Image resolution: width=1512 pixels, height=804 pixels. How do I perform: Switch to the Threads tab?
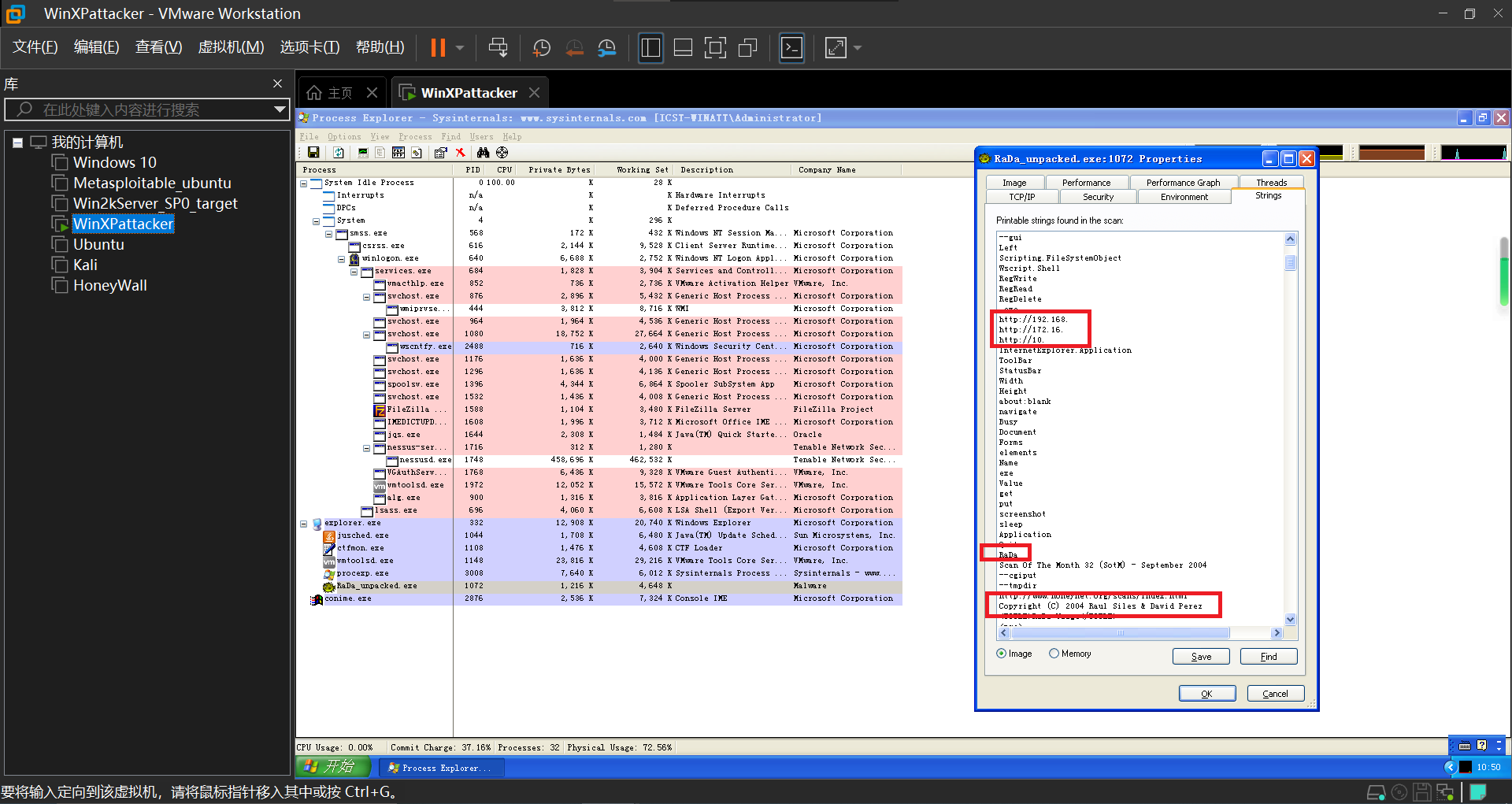coord(1271,183)
